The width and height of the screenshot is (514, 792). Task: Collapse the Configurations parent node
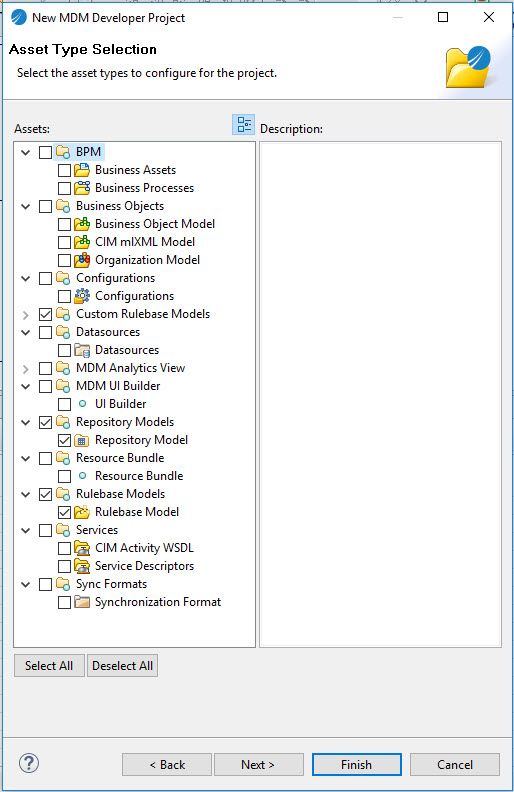click(26, 278)
